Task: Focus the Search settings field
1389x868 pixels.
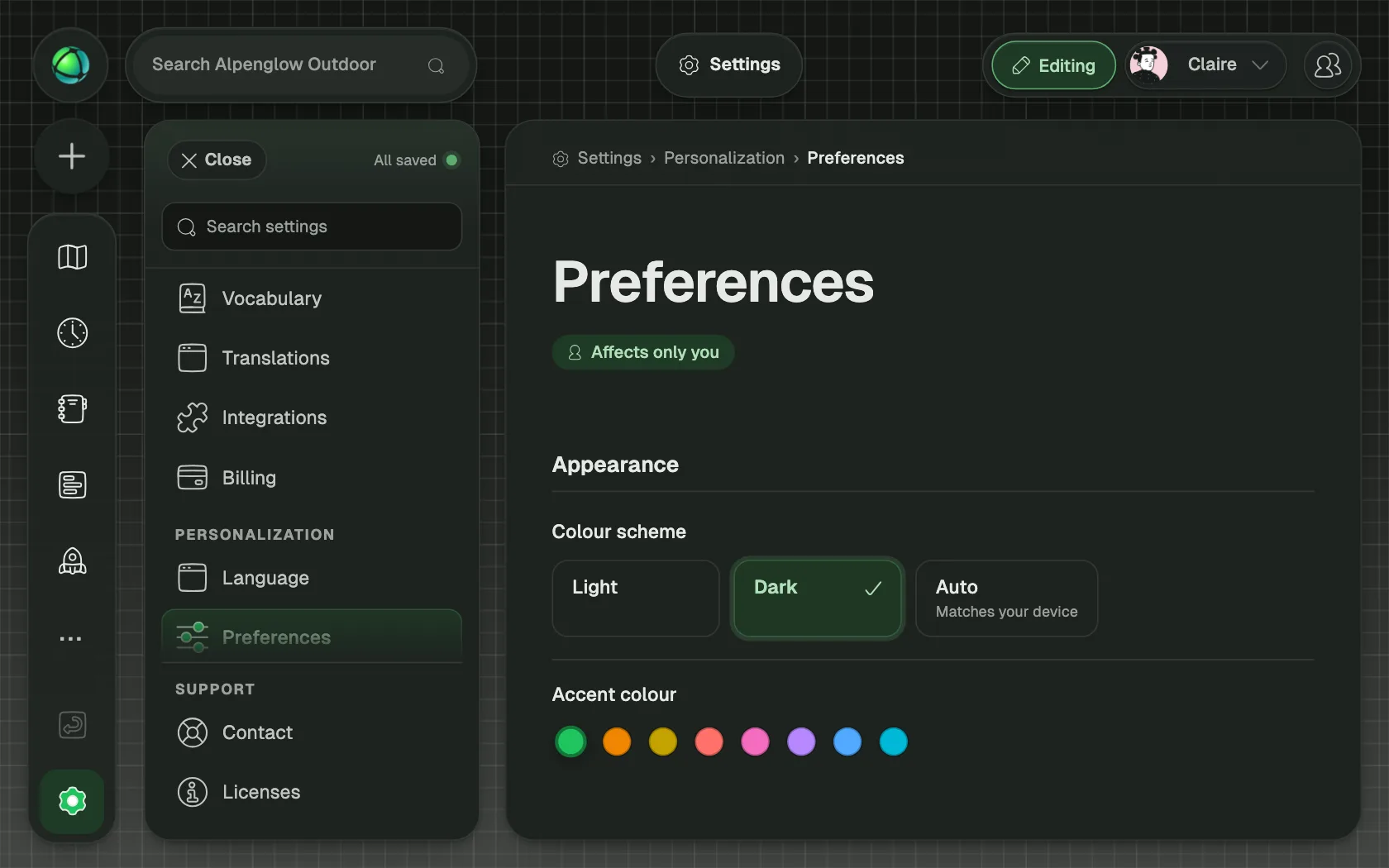Action: coord(312,227)
